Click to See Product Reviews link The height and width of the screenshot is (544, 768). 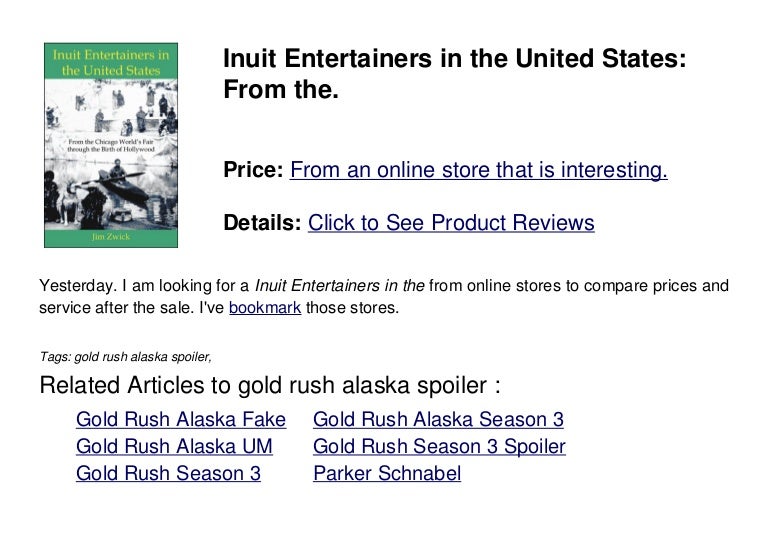[x=451, y=223]
